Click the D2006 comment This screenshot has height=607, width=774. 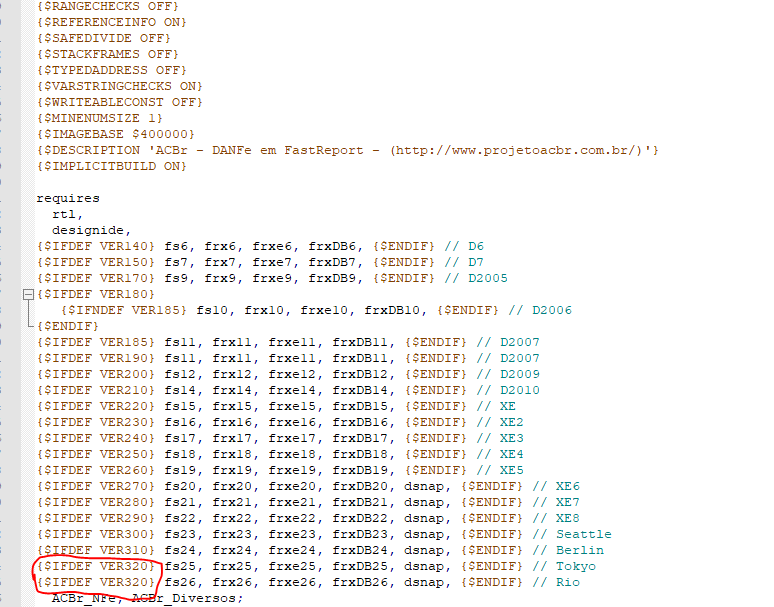point(552,310)
